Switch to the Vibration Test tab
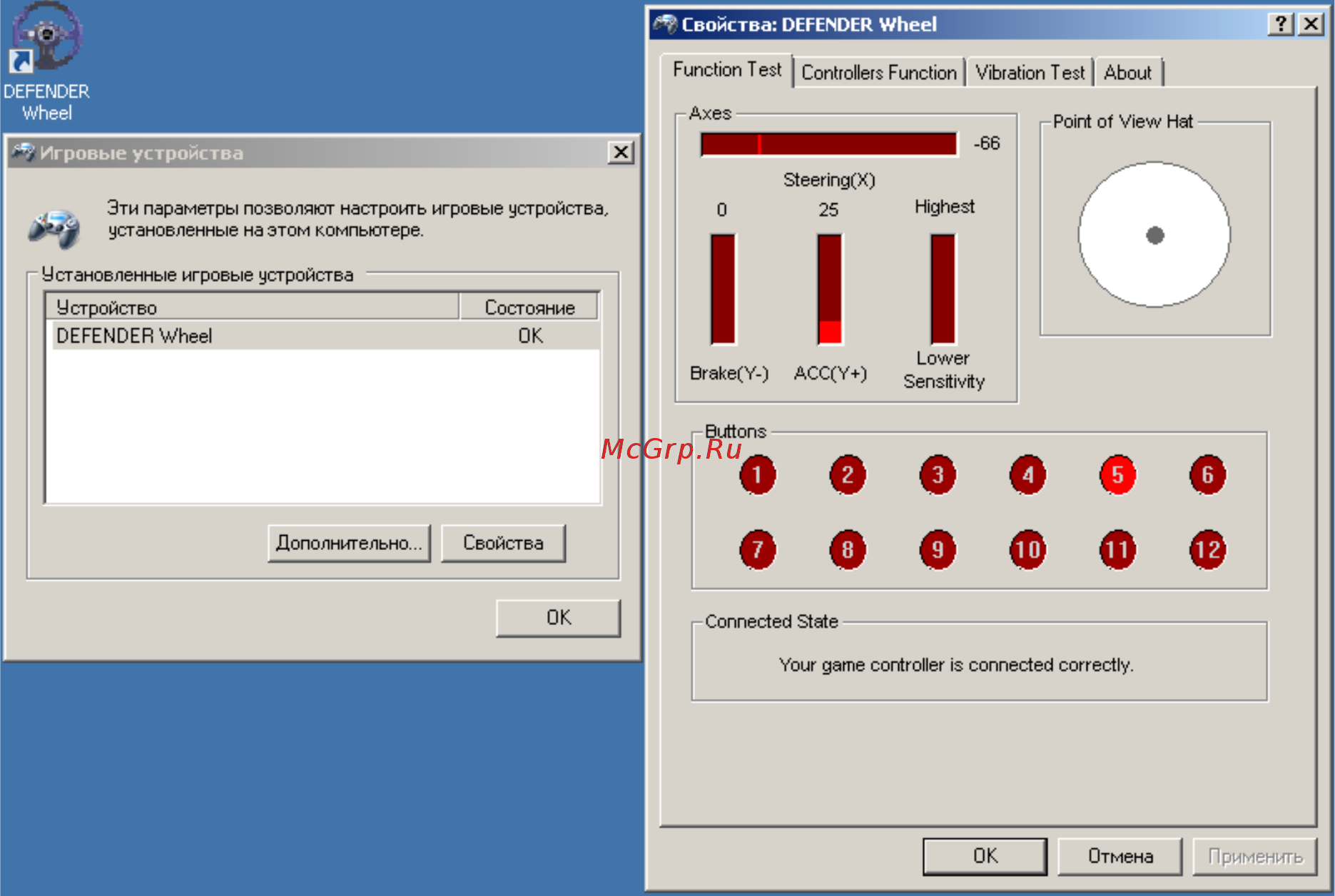 [x=1029, y=73]
